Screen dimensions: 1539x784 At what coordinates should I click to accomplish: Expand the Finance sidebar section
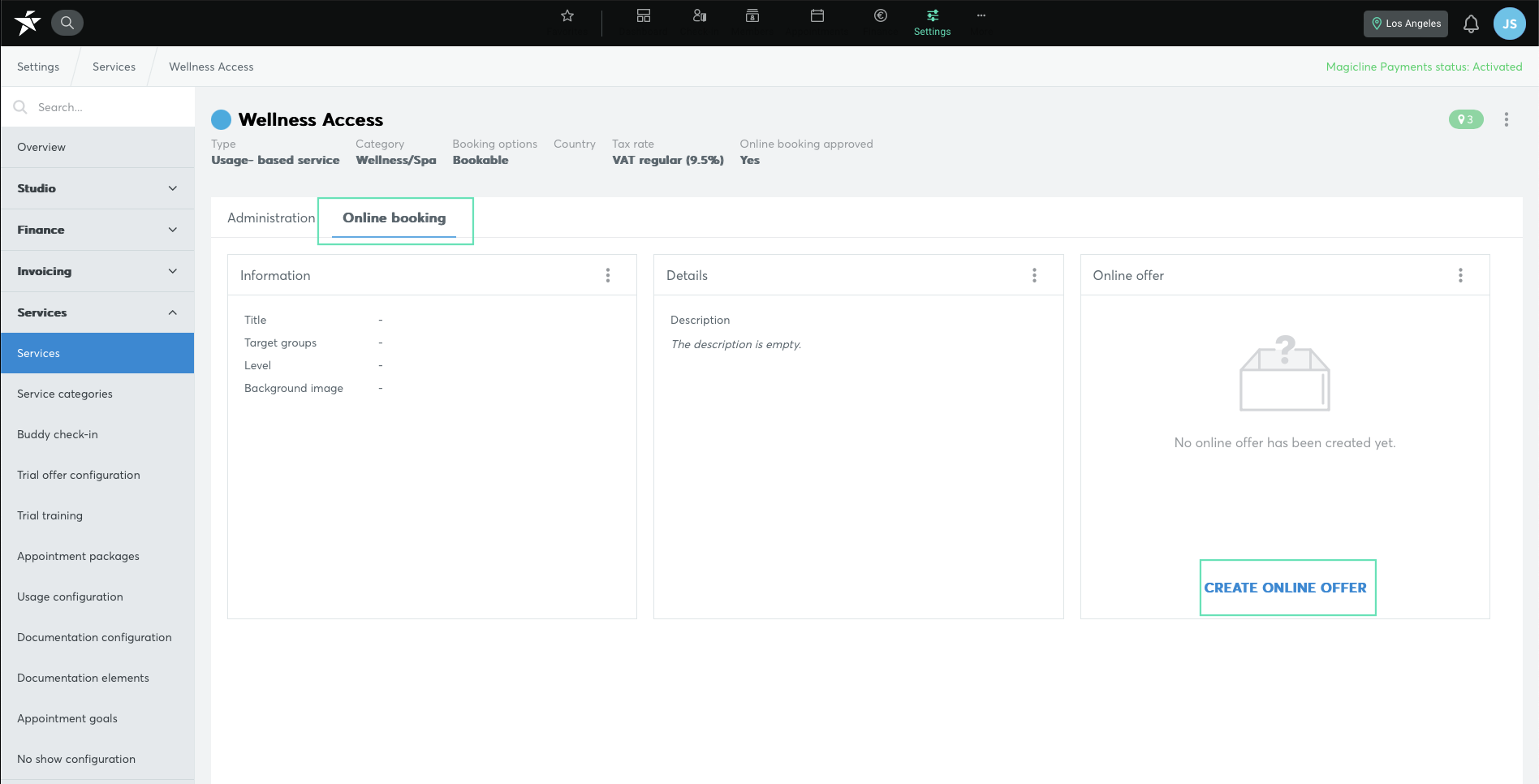[x=97, y=230]
